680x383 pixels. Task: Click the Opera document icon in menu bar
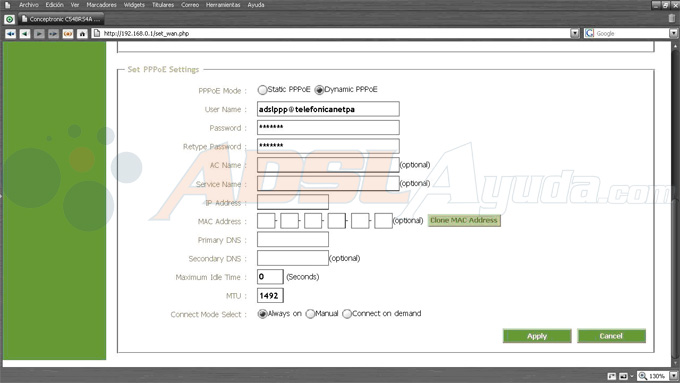(7, 5)
